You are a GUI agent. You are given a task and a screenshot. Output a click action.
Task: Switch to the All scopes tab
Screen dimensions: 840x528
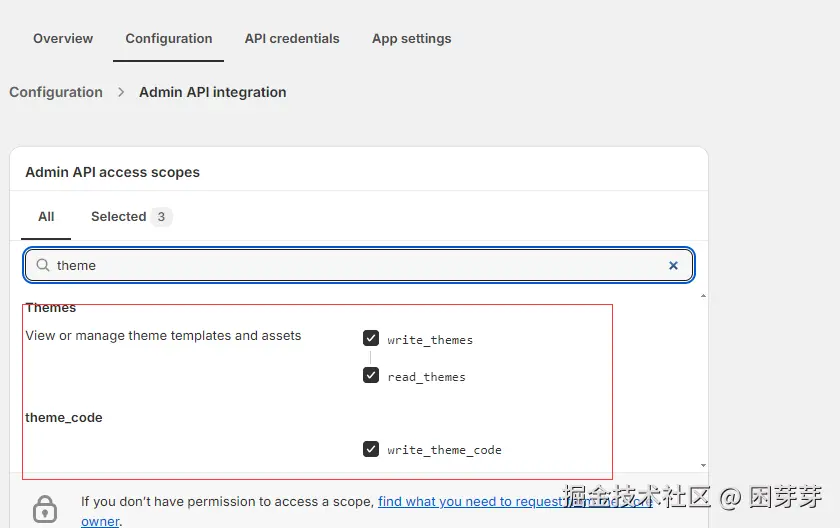click(x=46, y=217)
